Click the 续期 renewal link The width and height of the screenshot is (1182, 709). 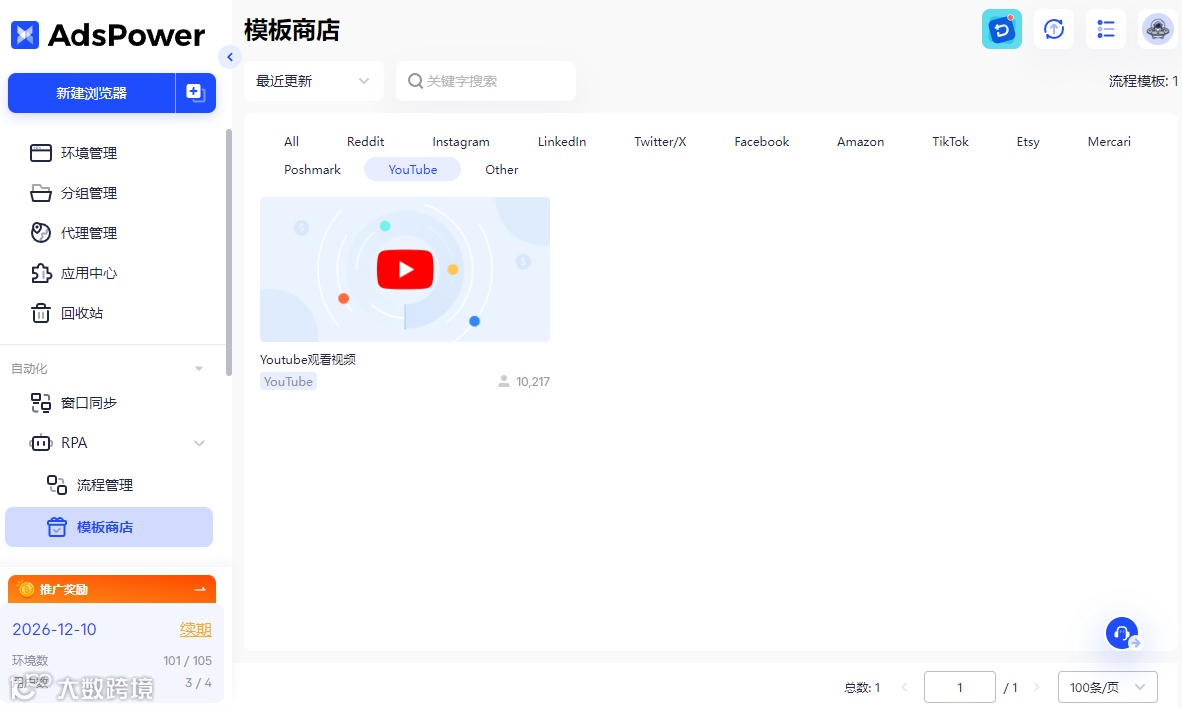195,629
